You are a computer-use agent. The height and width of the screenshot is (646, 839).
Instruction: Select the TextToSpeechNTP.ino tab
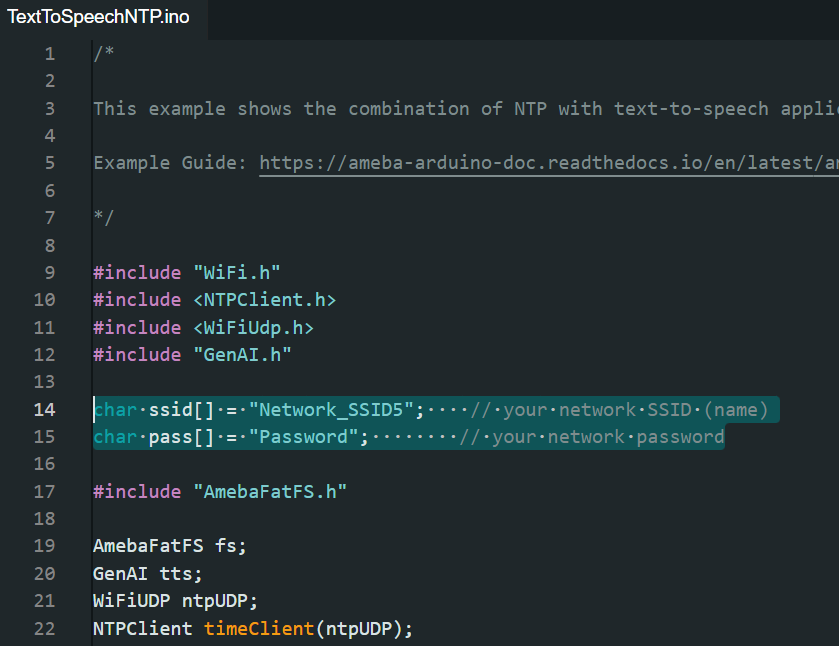tap(98, 17)
